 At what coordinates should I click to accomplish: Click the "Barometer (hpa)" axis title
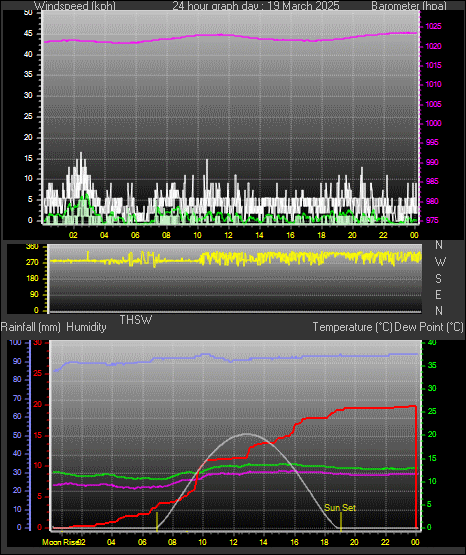click(x=409, y=6)
